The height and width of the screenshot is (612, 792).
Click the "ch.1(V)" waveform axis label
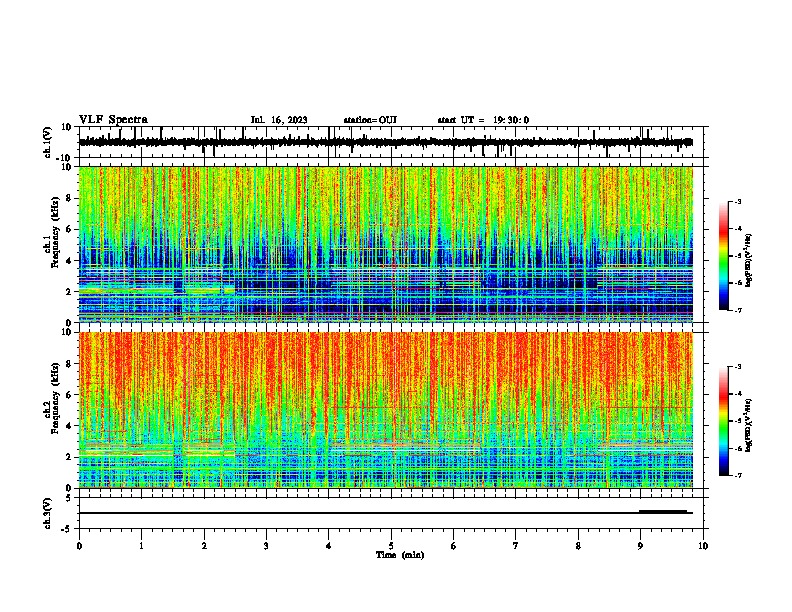pos(48,142)
